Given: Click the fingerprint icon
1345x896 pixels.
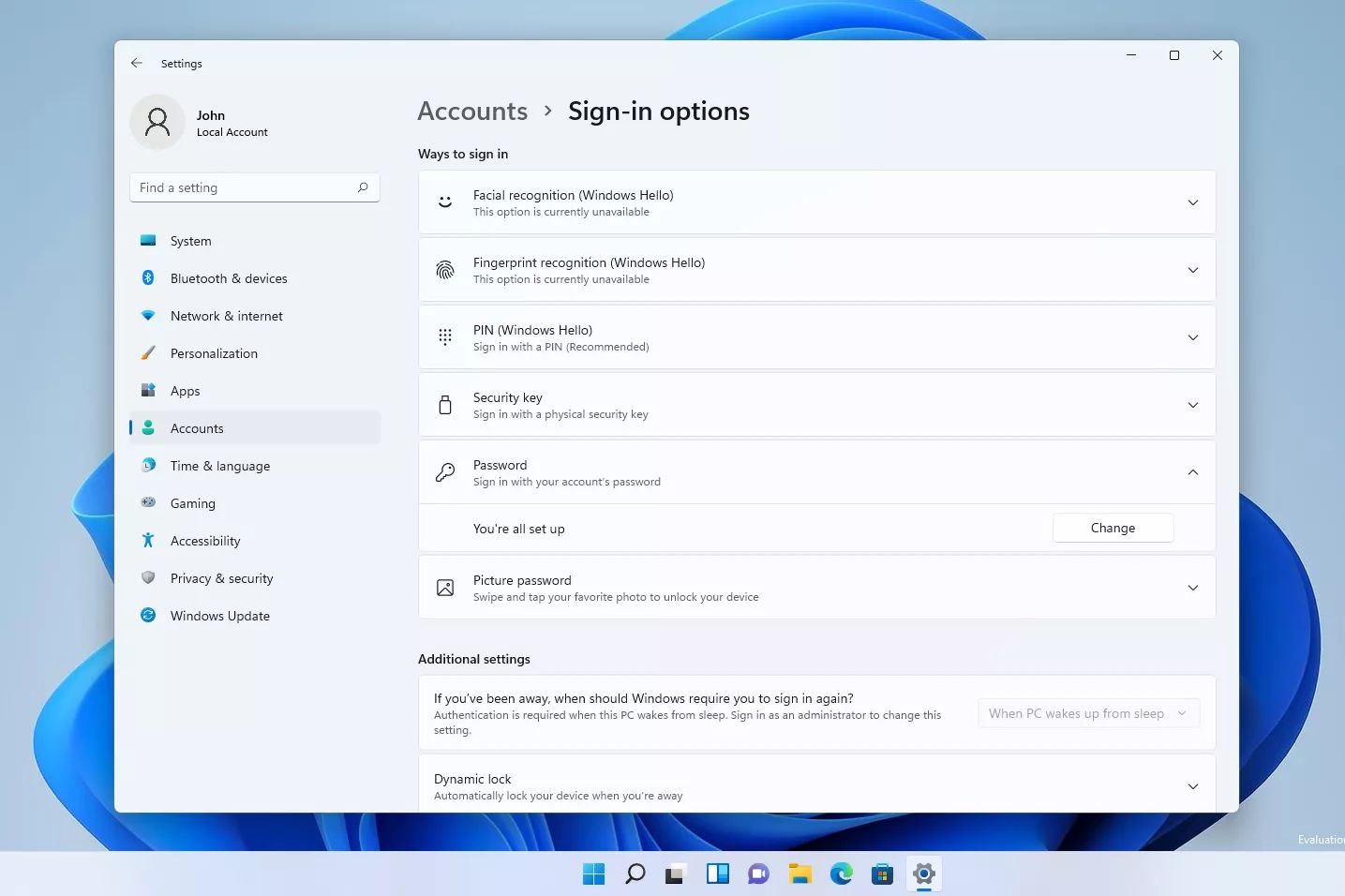Looking at the screenshot, I should point(445,270).
